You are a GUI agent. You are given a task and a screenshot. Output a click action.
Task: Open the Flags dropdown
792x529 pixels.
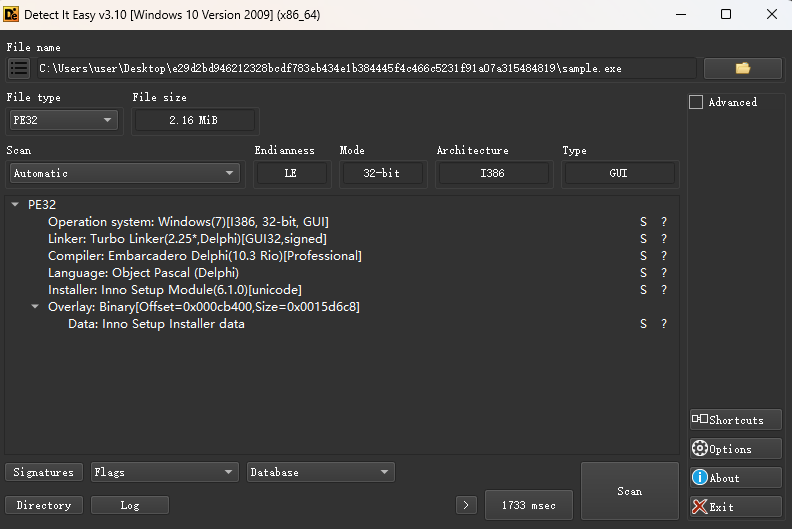(165, 472)
